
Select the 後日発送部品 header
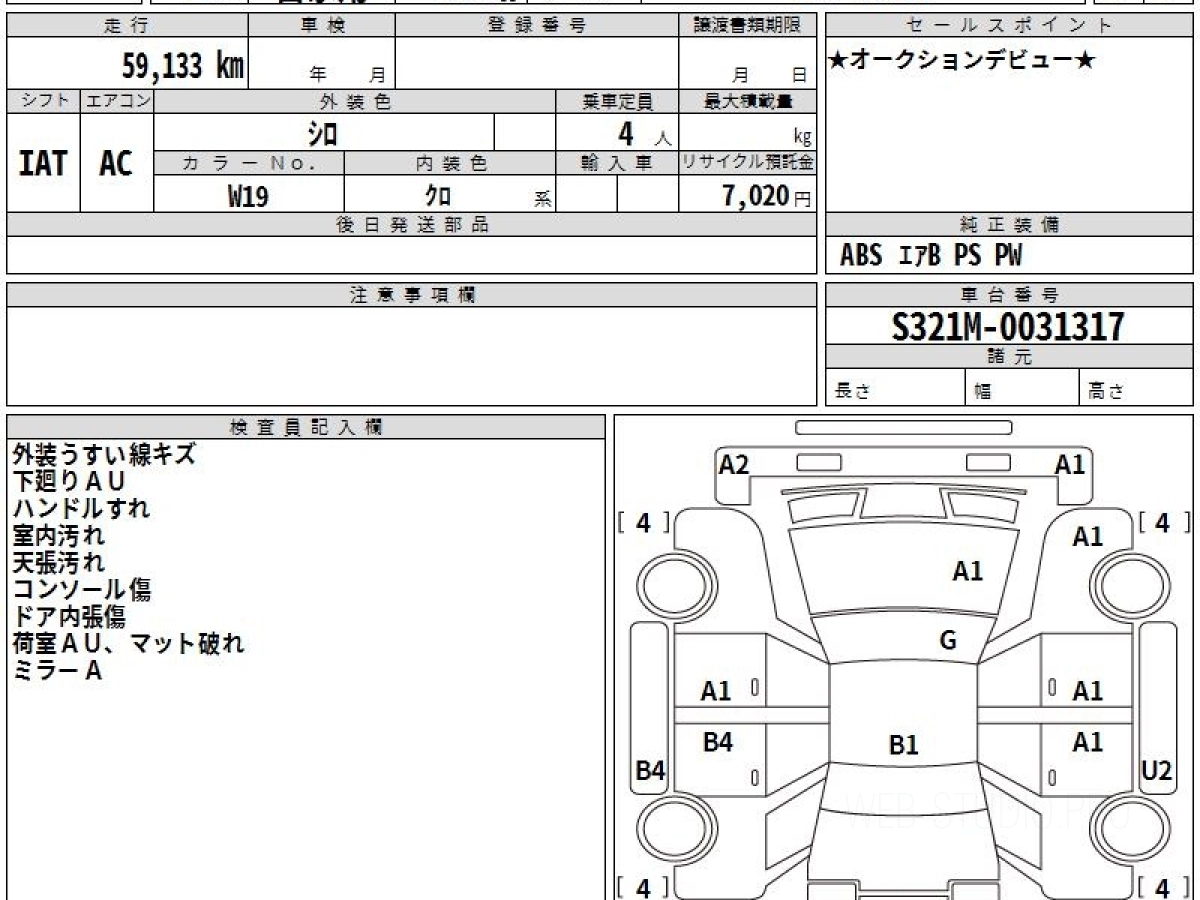[x=411, y=225]
